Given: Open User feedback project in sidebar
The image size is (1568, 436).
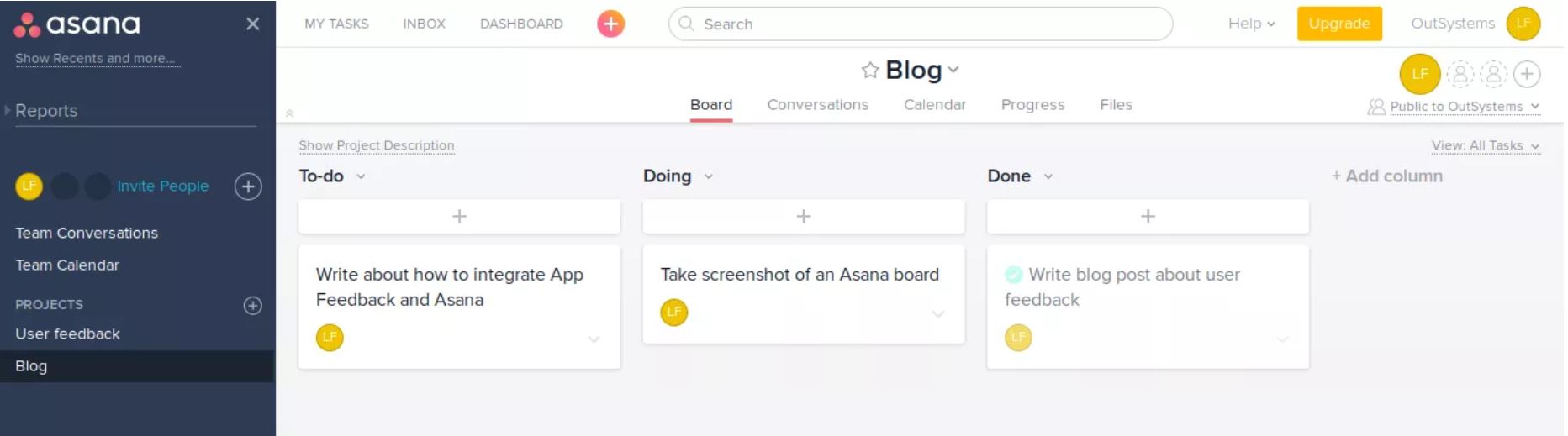Looking at the screenshot, I should coord(67,334).
